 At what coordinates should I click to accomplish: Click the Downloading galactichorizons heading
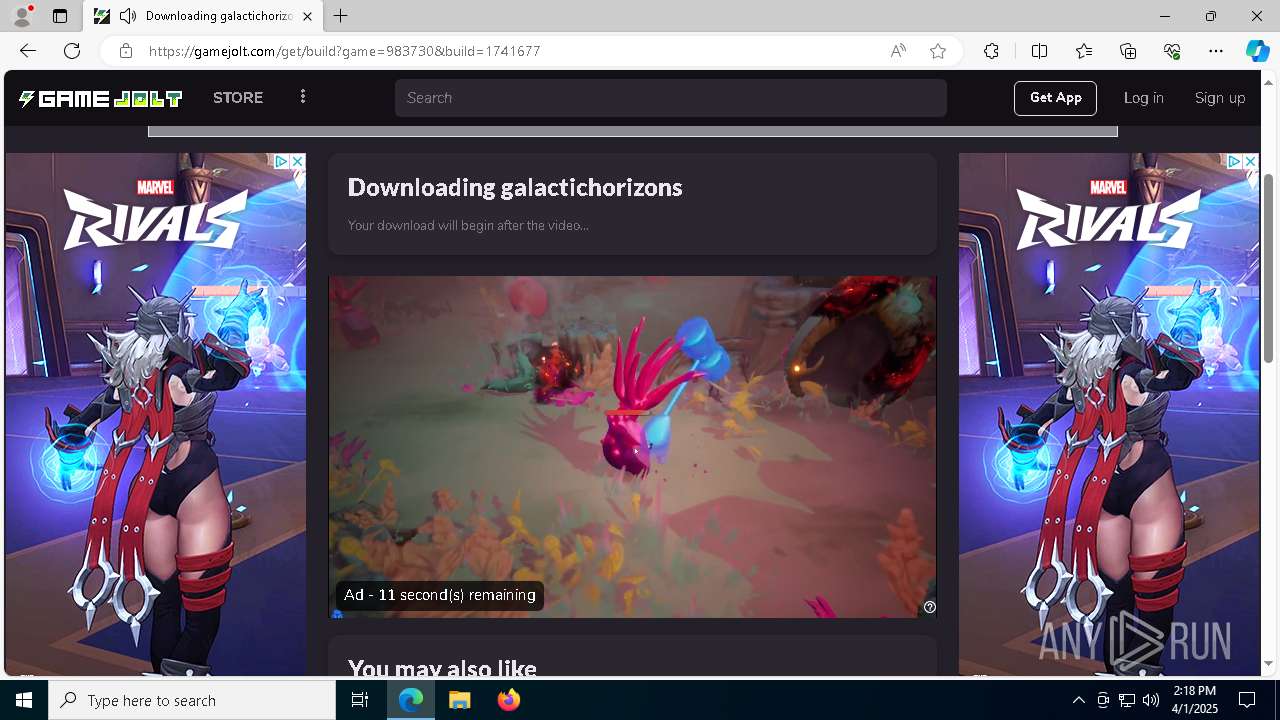click(515, 187)
